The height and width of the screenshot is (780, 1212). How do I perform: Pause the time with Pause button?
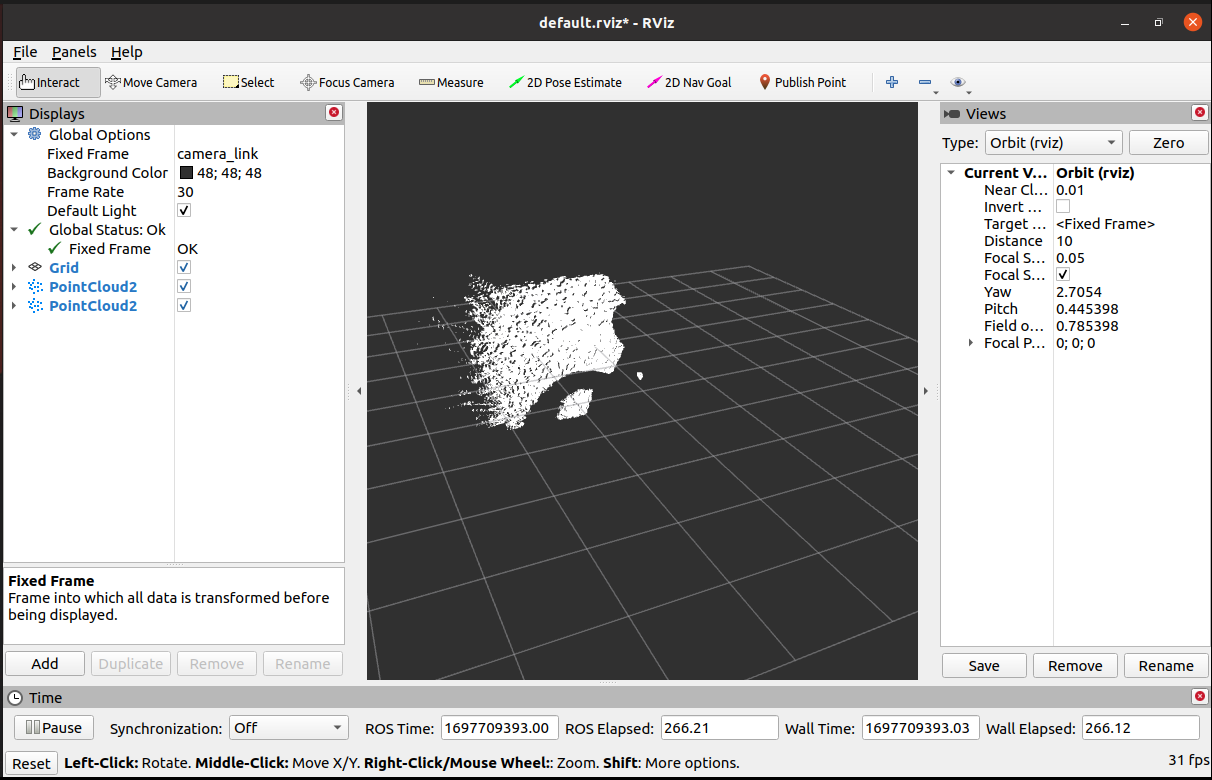54,728
